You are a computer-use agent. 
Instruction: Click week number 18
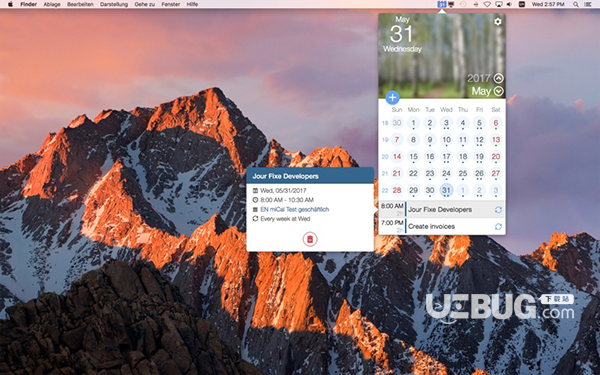pos(385,123)
